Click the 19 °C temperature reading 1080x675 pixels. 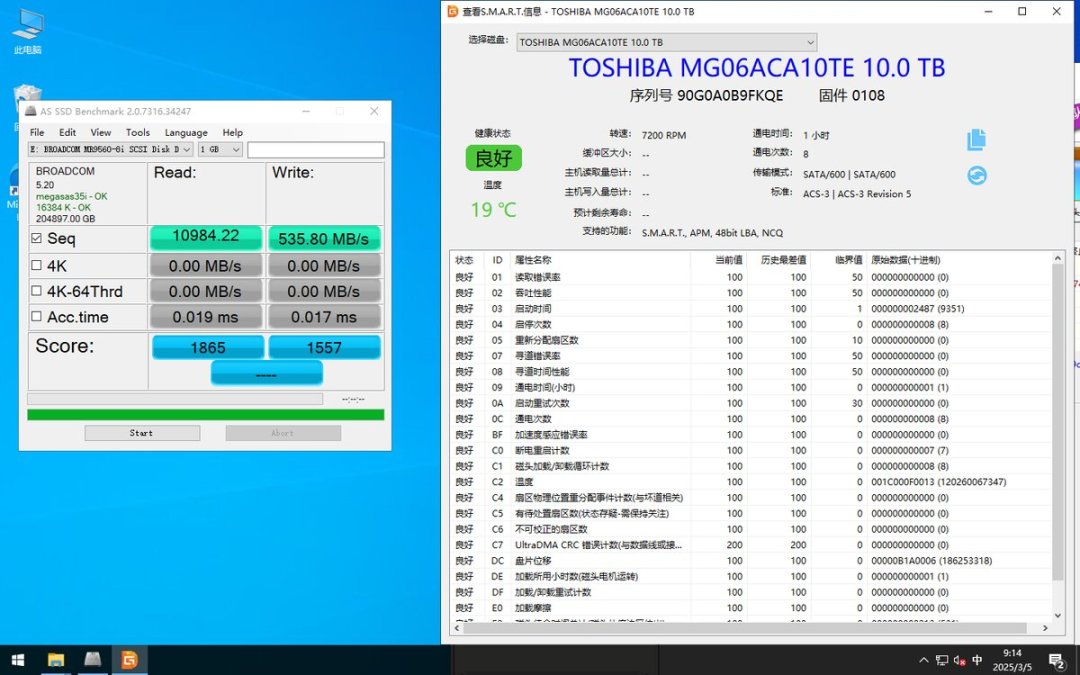pyautogui.click(x=493, y=209)
